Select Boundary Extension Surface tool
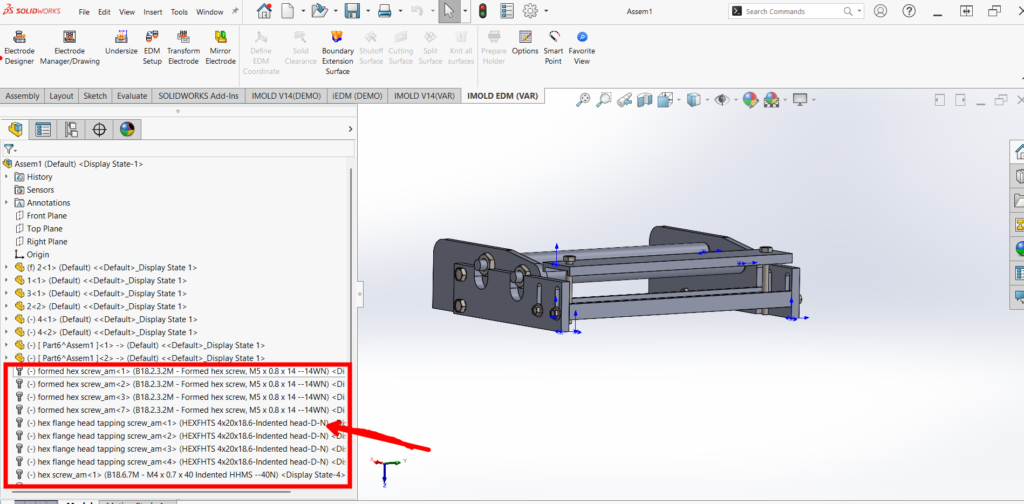This screenshot has width=1024, height=504. click(338, 52)
